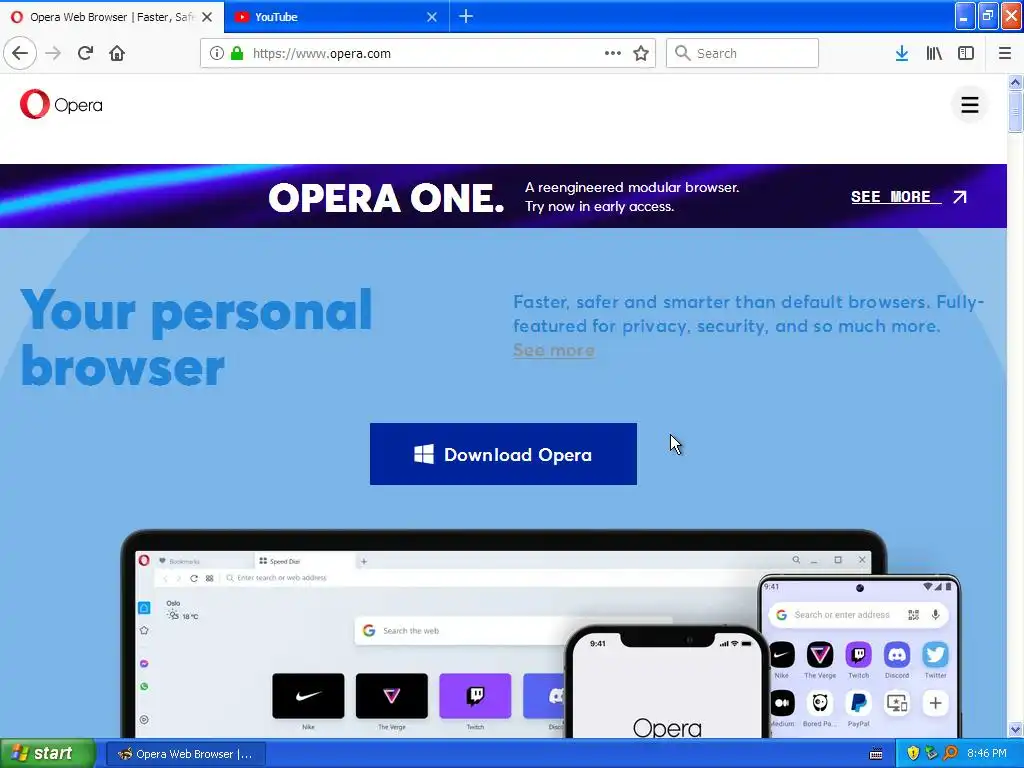
Task: Open a new tab with the plus button
Action: click(466, 16)
